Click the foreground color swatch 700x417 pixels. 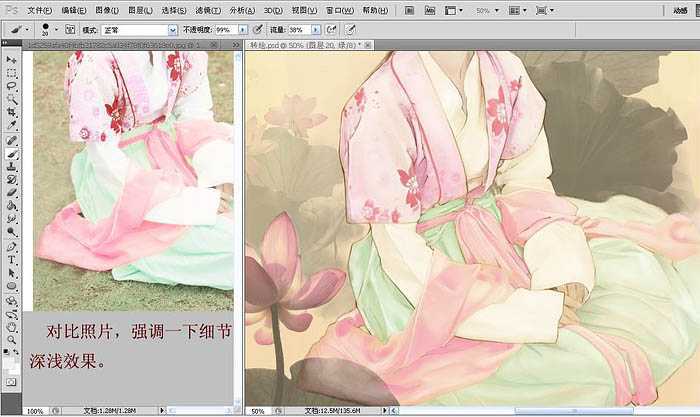tap(8, 364)
